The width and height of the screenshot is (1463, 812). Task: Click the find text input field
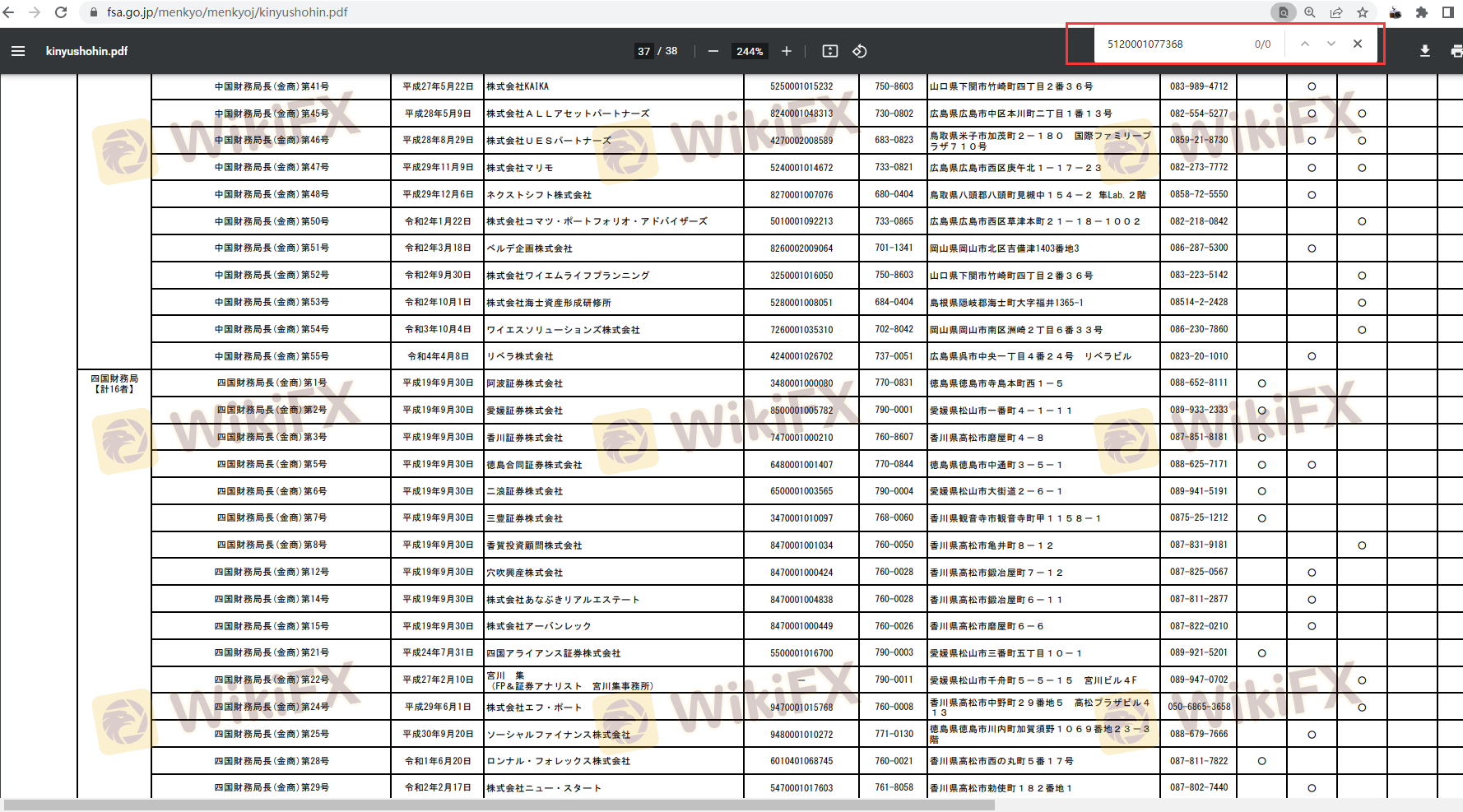[1173, 44]
